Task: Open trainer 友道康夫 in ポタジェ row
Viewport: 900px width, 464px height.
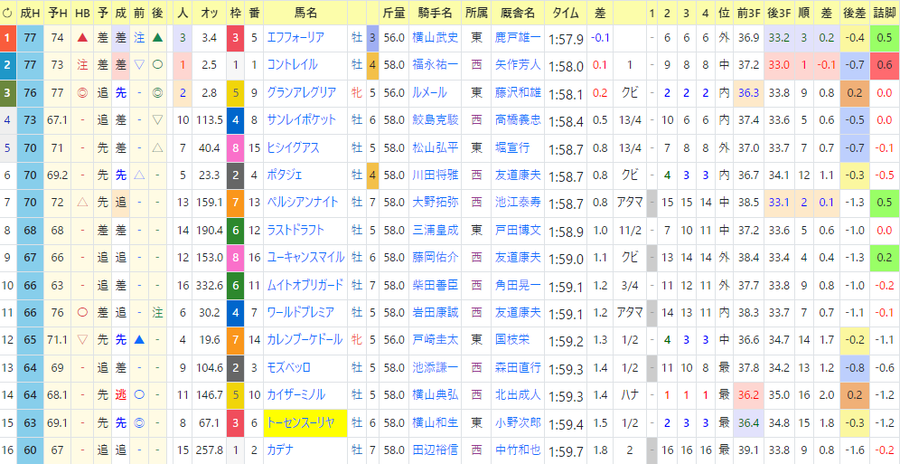Action: [x=518, y=176]
